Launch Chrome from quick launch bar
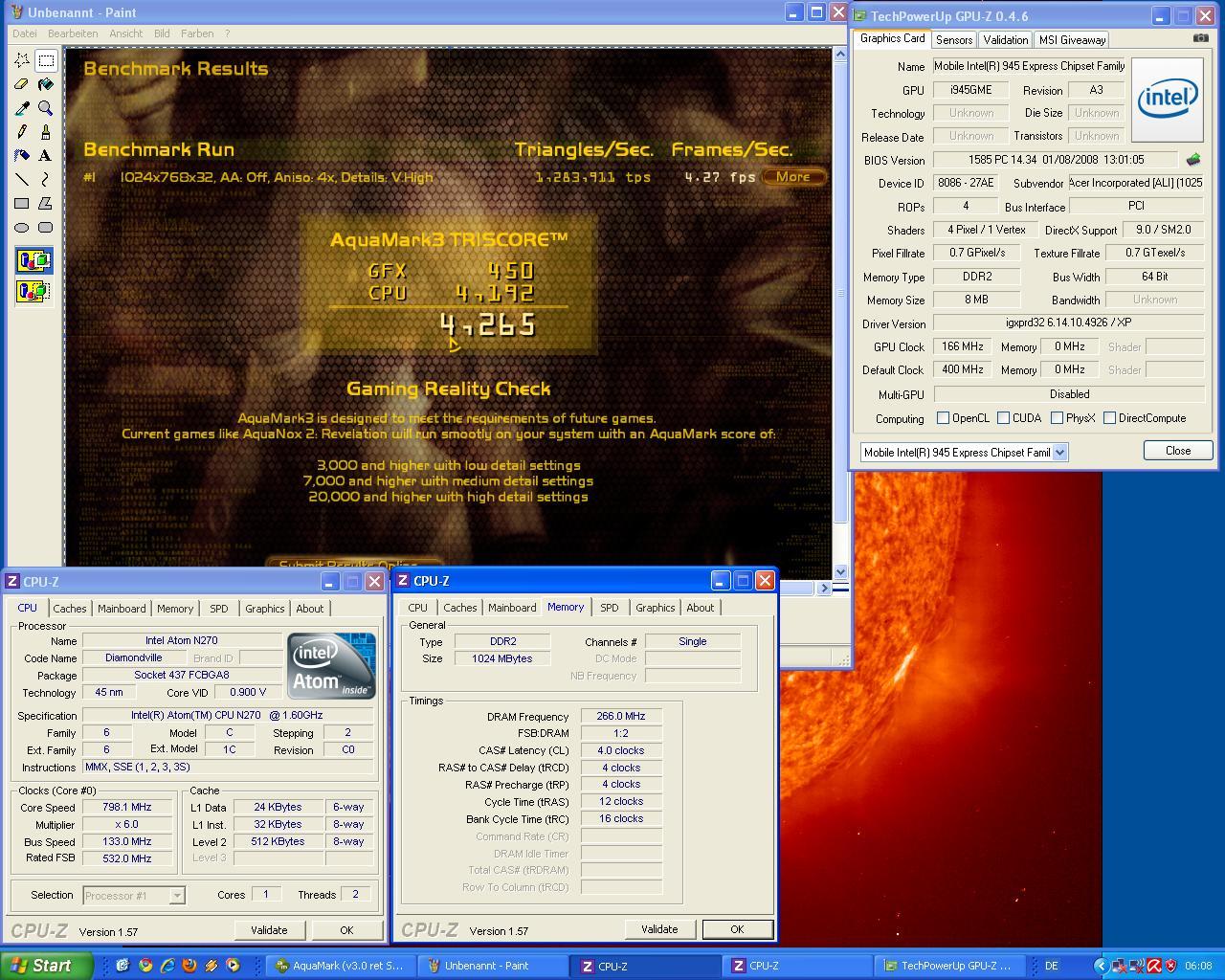The height and width of the screenshot is (980, 1225). click(145, 966)
